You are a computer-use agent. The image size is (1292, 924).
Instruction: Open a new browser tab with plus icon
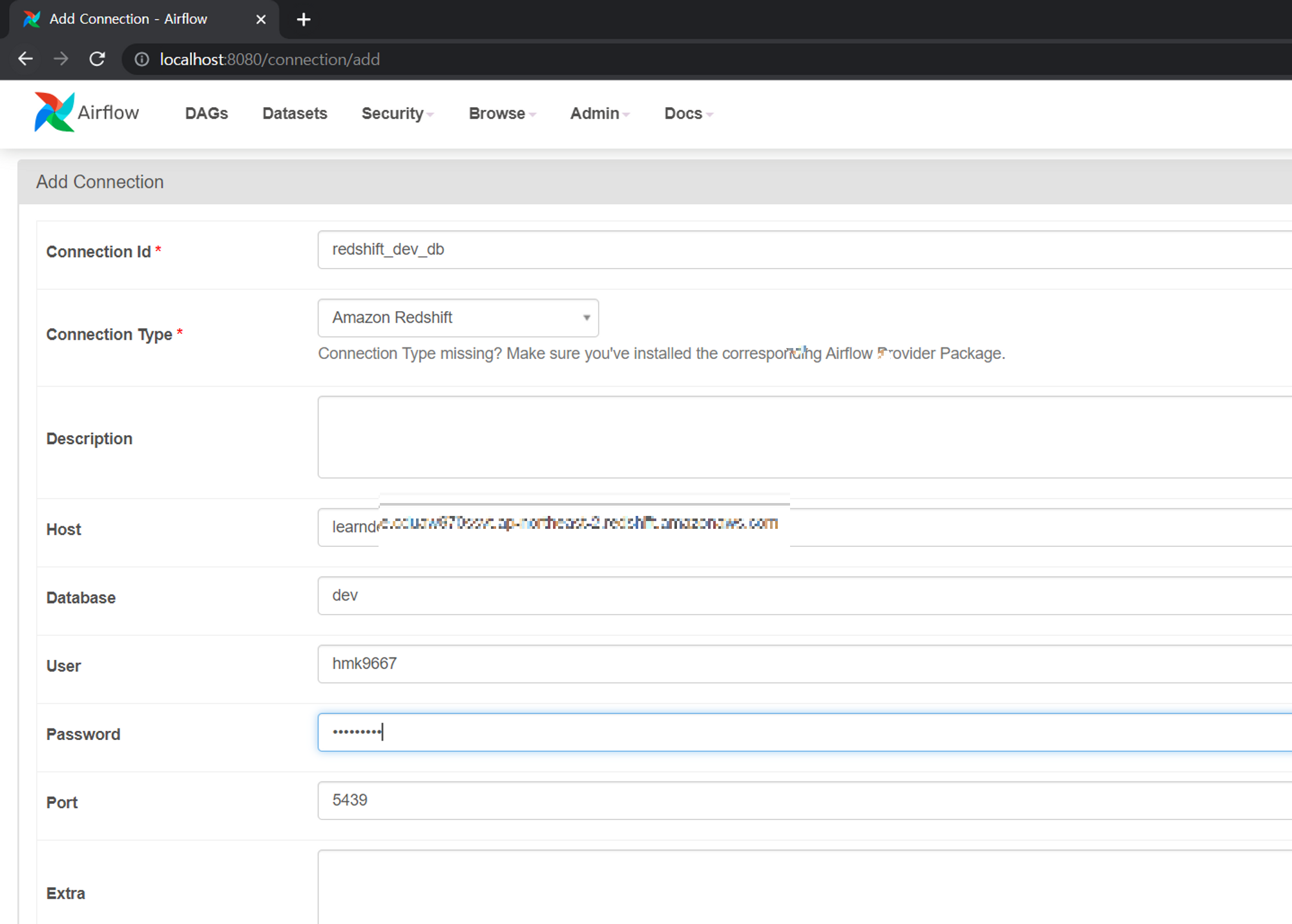303,19
